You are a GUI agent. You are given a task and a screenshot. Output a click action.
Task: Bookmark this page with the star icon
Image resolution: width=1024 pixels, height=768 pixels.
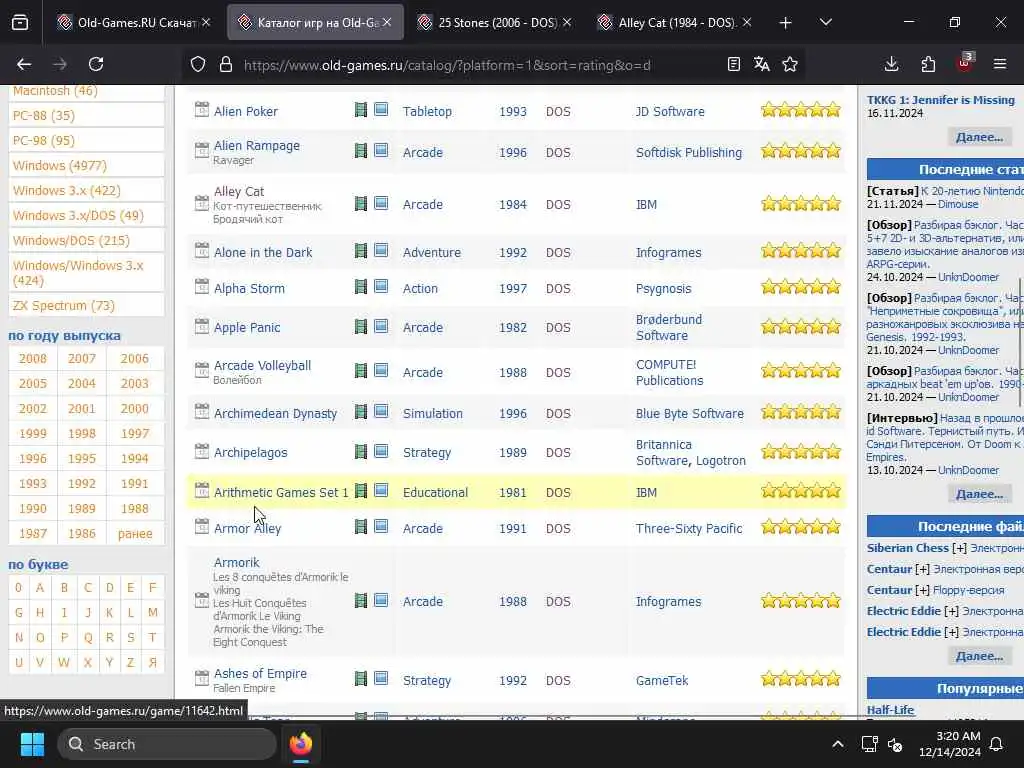pos(790,64)
